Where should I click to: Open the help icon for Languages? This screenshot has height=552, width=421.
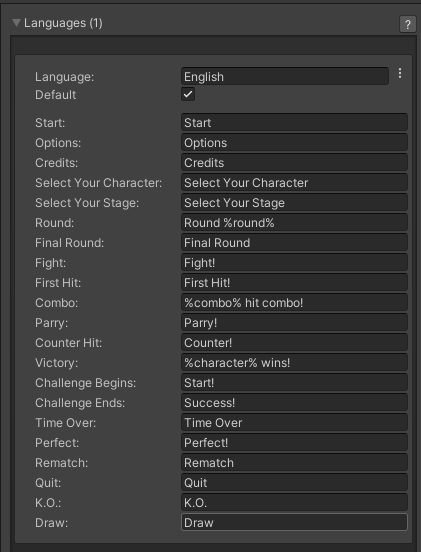coord(408,24)
